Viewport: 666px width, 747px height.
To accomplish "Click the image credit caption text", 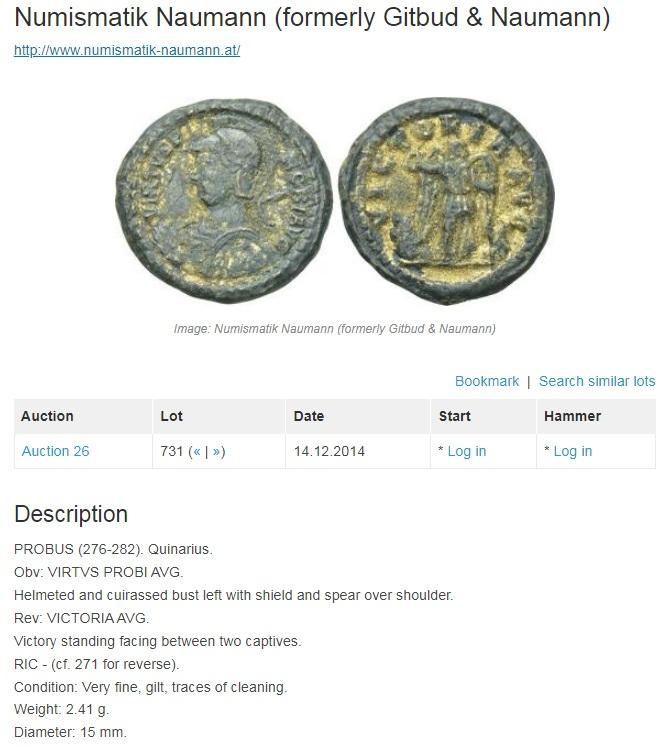I will tap(334, 329).
